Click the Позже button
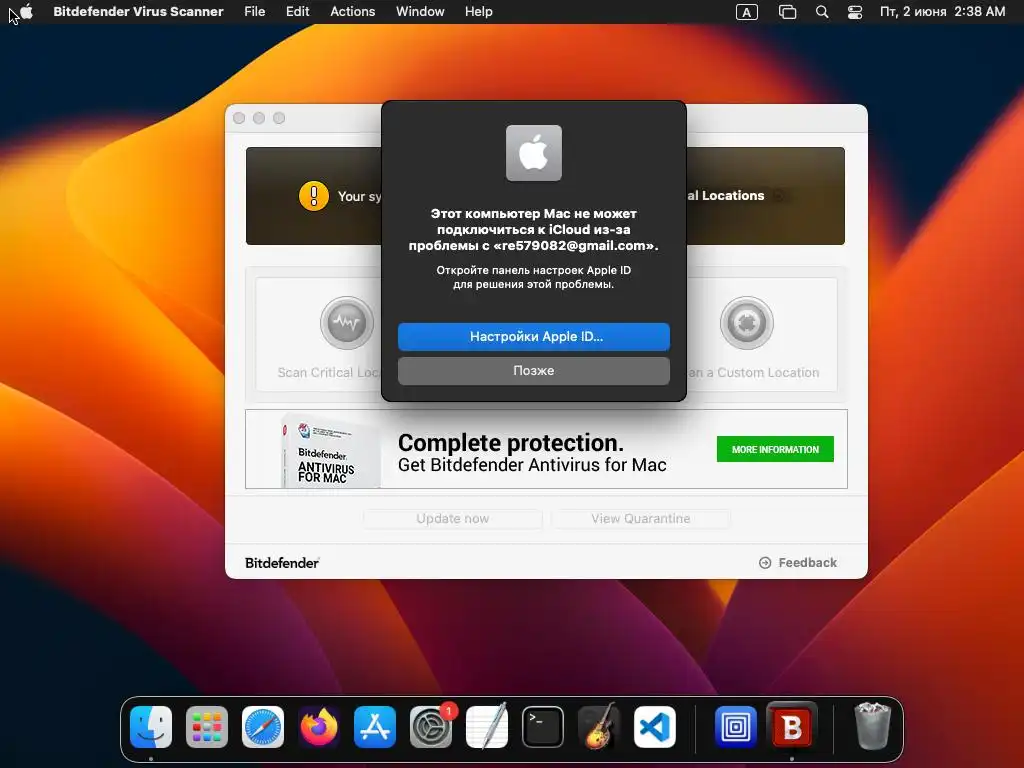 [x=534, y=370]
